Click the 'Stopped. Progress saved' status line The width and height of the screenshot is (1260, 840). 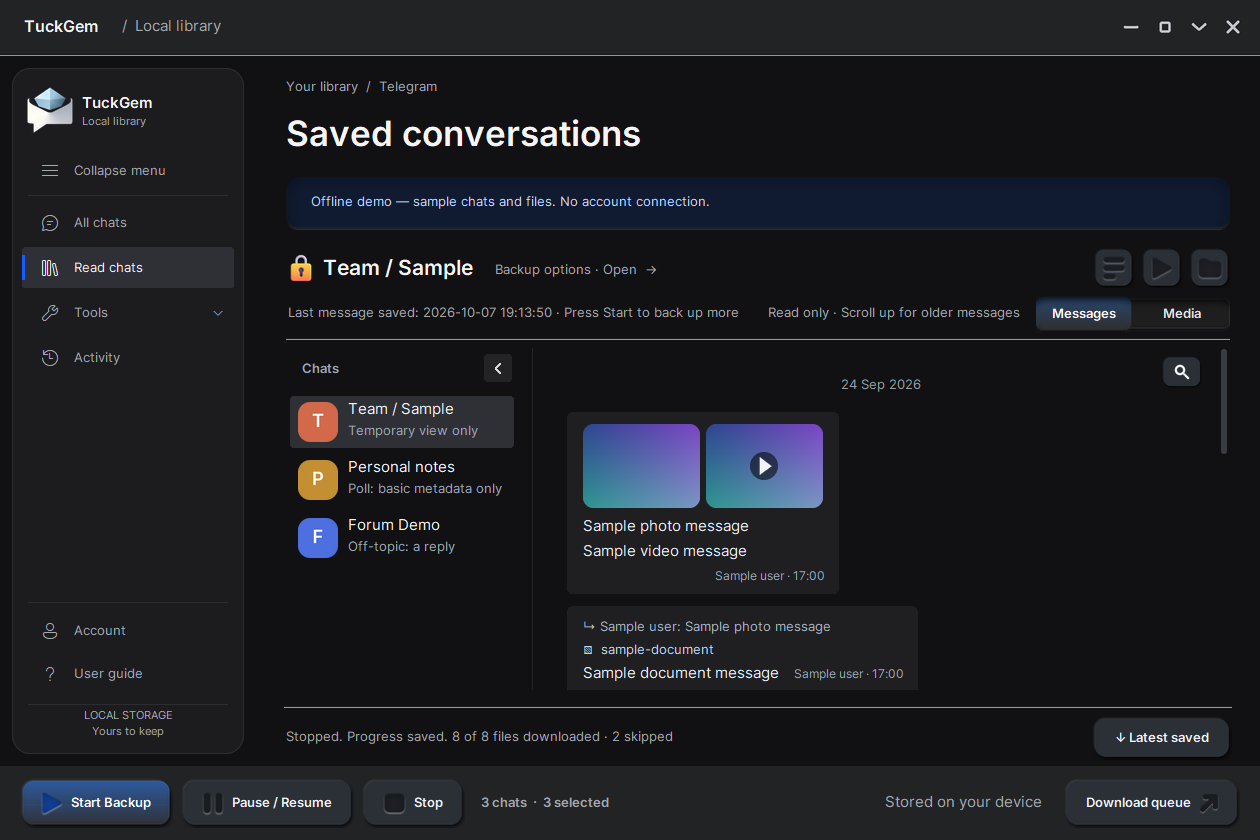click(479, 737)
